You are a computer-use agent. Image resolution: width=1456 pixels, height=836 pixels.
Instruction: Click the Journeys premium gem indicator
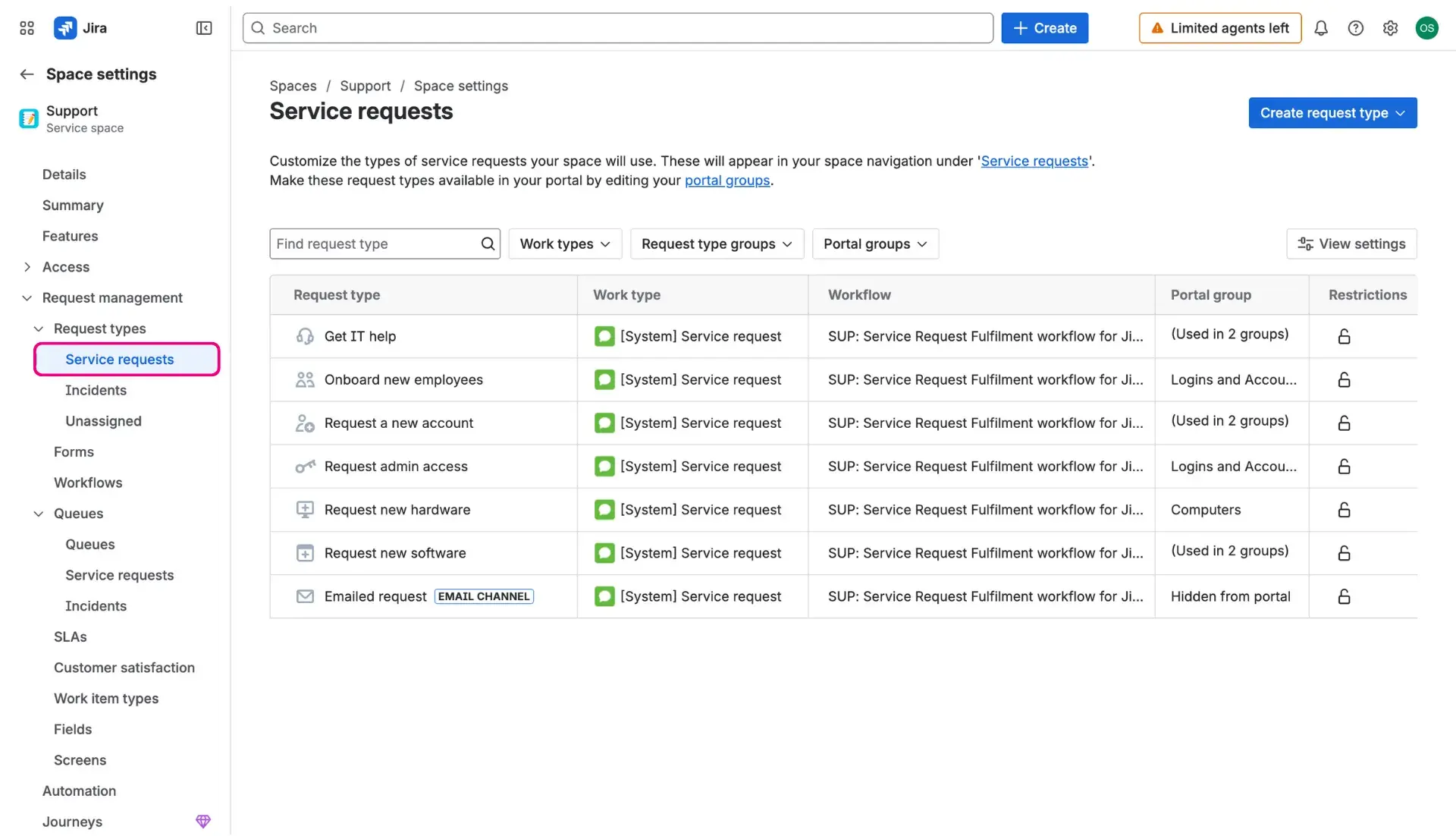[x=203, y=821]
